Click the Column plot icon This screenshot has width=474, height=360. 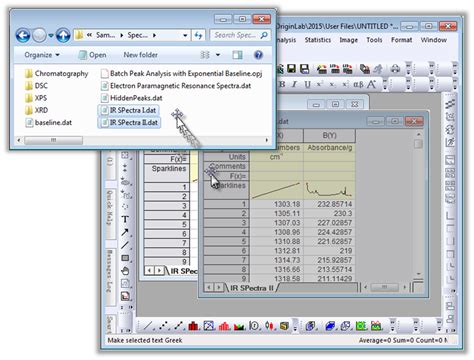coord(193,326)
